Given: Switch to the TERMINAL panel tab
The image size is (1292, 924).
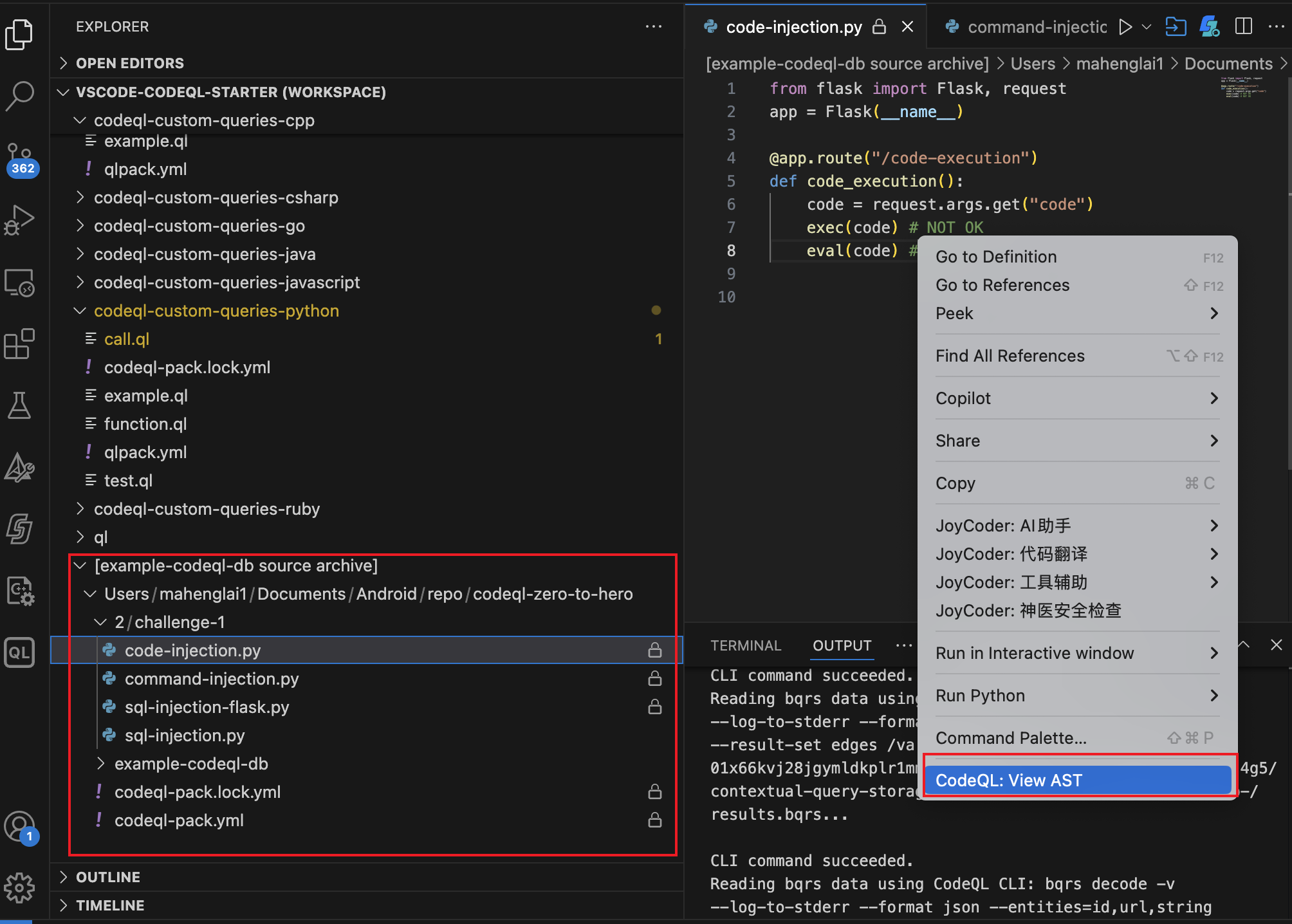Looking at the screenshot, I should (x=745, y=645).
